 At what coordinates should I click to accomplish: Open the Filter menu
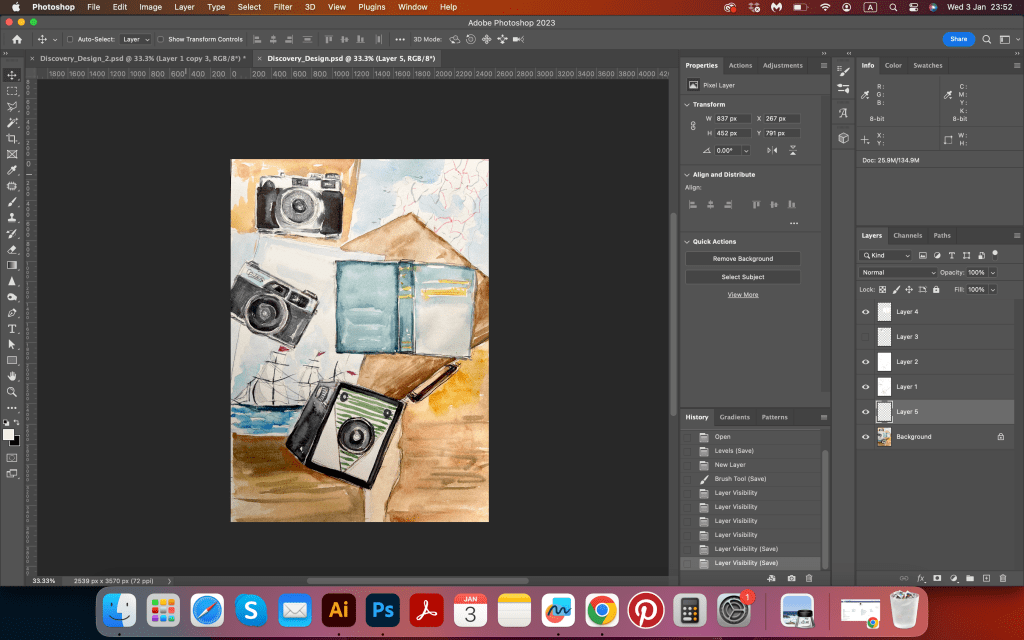pos(283,7)
